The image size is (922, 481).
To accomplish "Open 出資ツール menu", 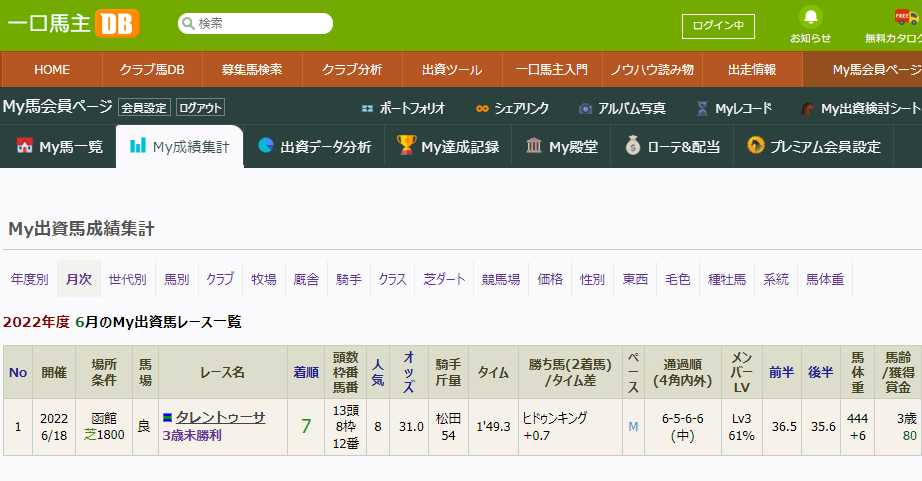I will (x=452, y=69).
